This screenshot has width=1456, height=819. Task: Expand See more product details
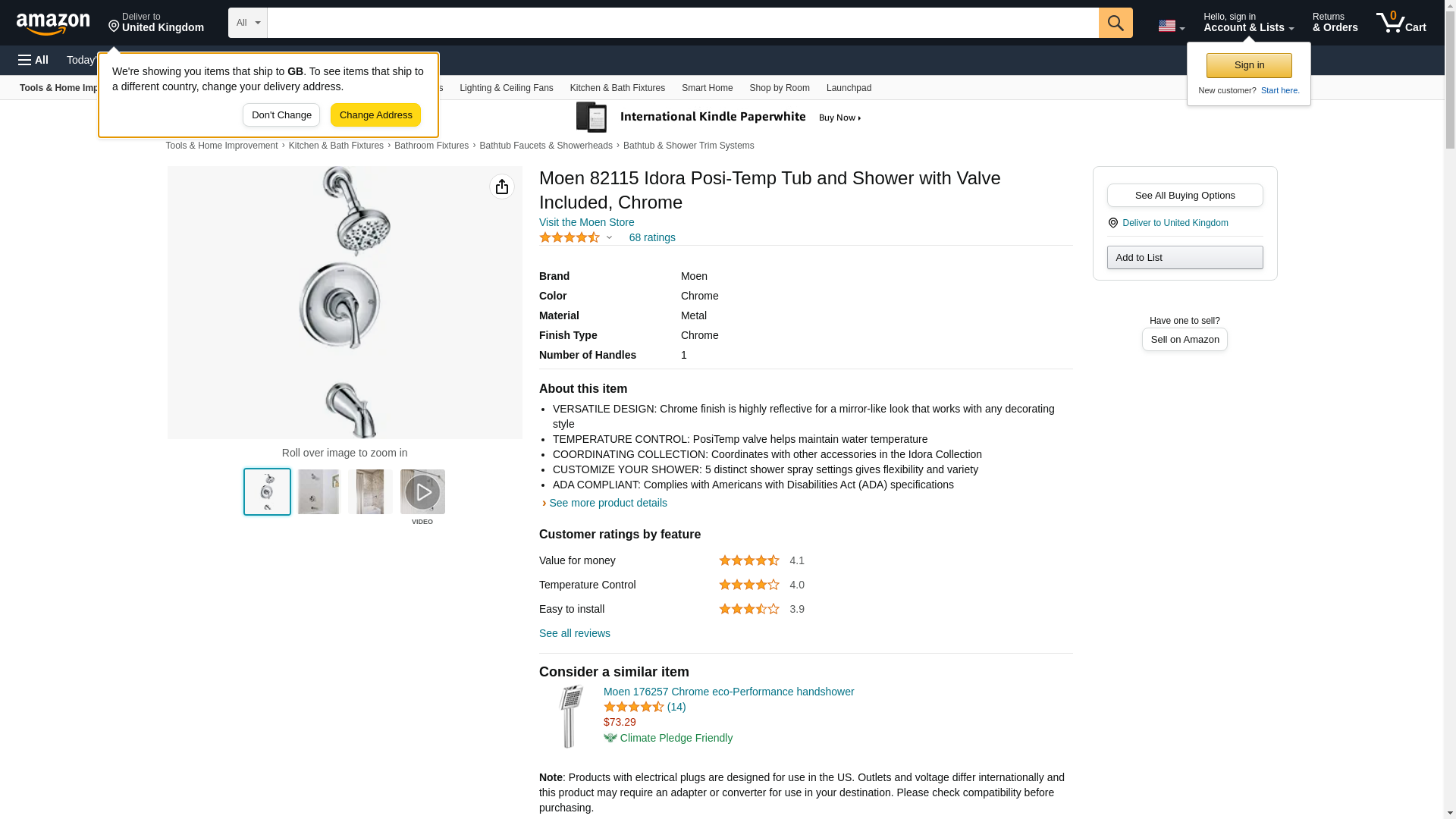pyautogui.click(x=607, y=503)
